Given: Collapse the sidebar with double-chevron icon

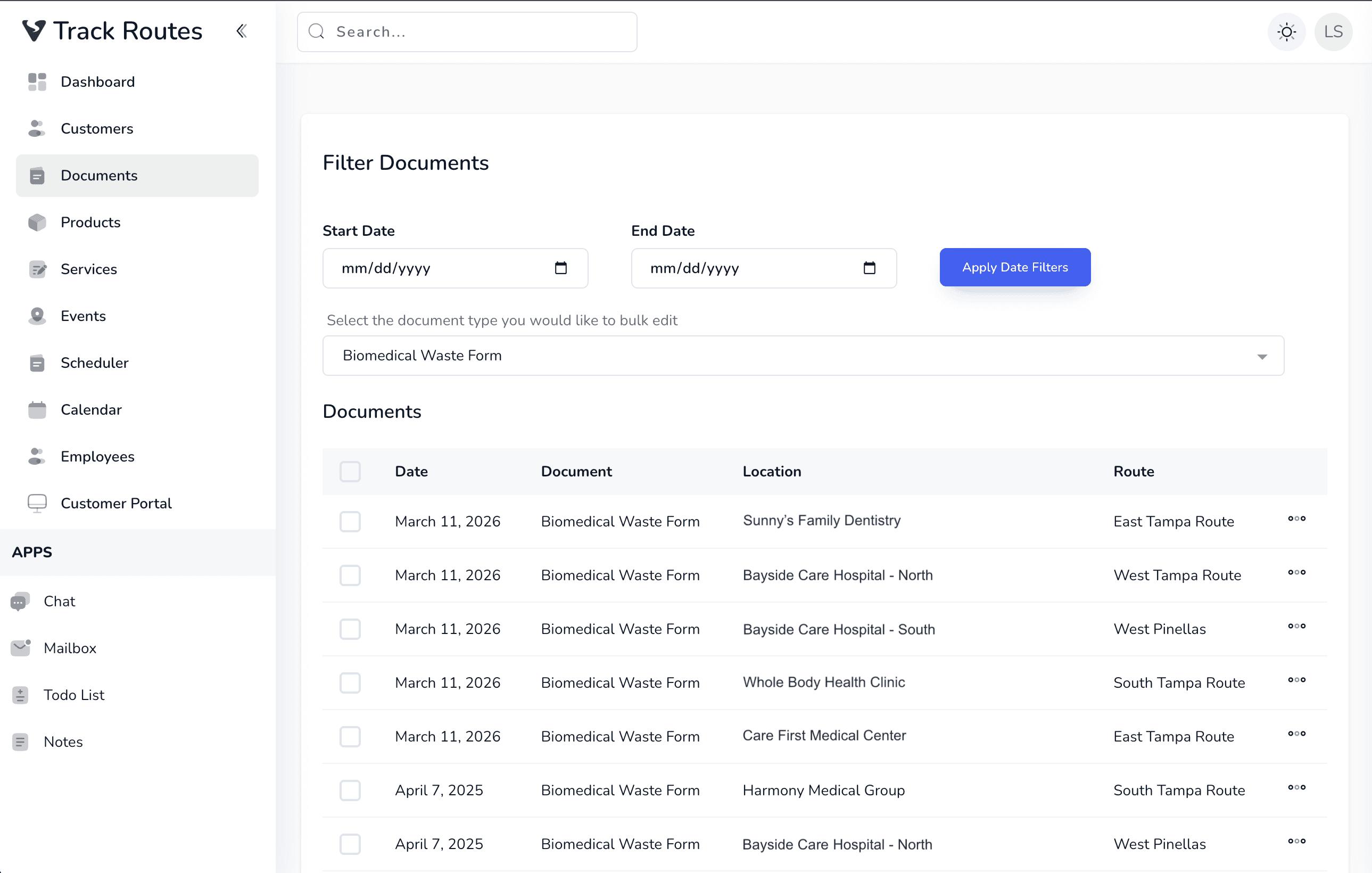Looking at the screenshot, I should tap(242, 31).
